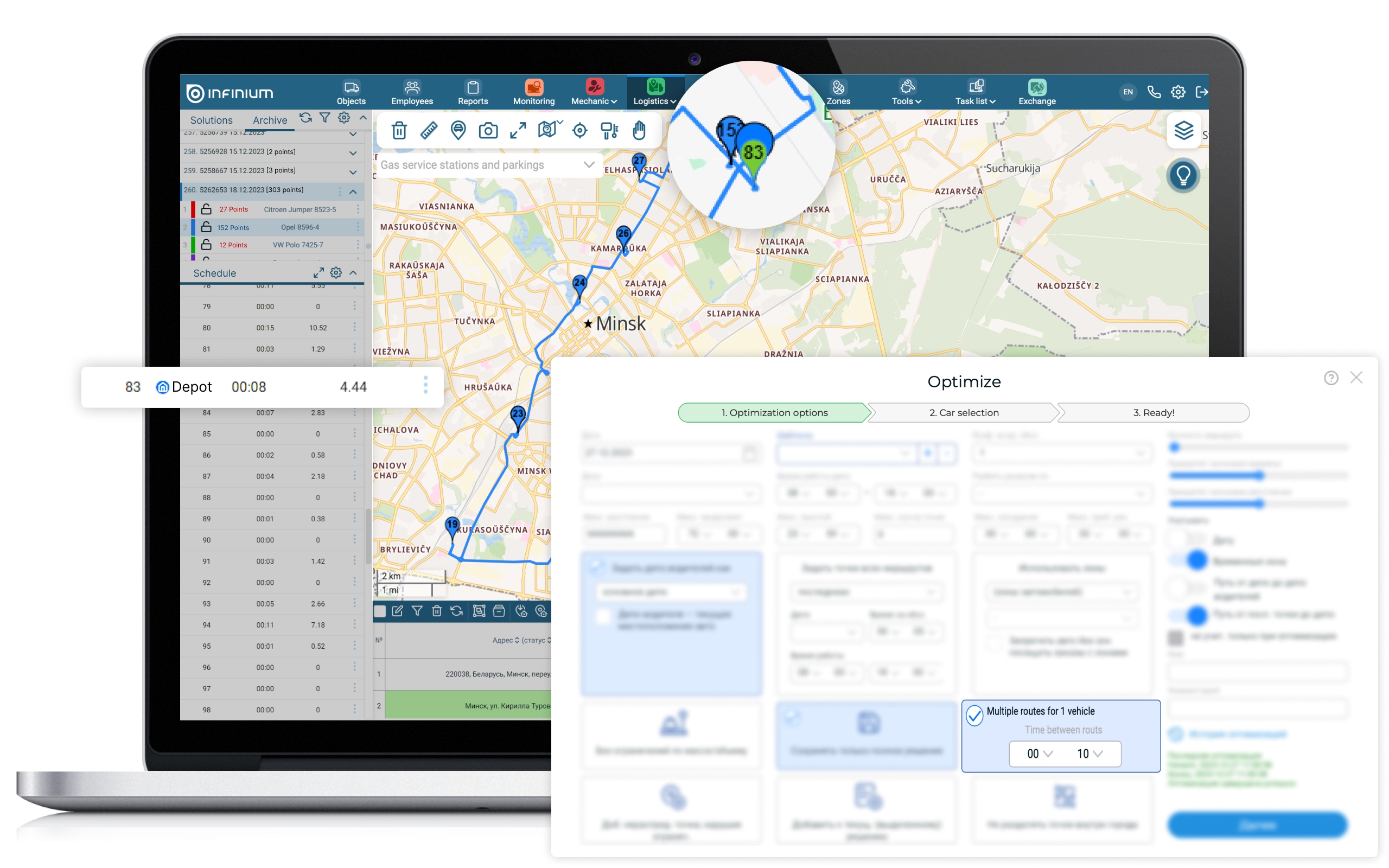Select the hand pan tool
Screen dimensions: 1389x868
pyautogui.click(x=639, y=131)
